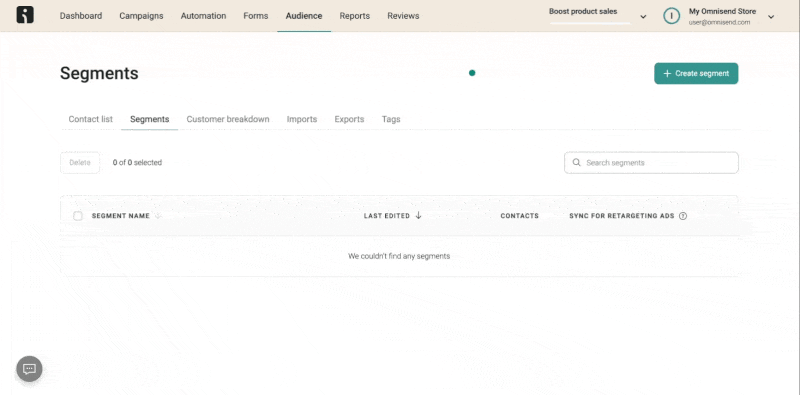Open the Forms menu
800x395 pixels.
tap(256, 16)
